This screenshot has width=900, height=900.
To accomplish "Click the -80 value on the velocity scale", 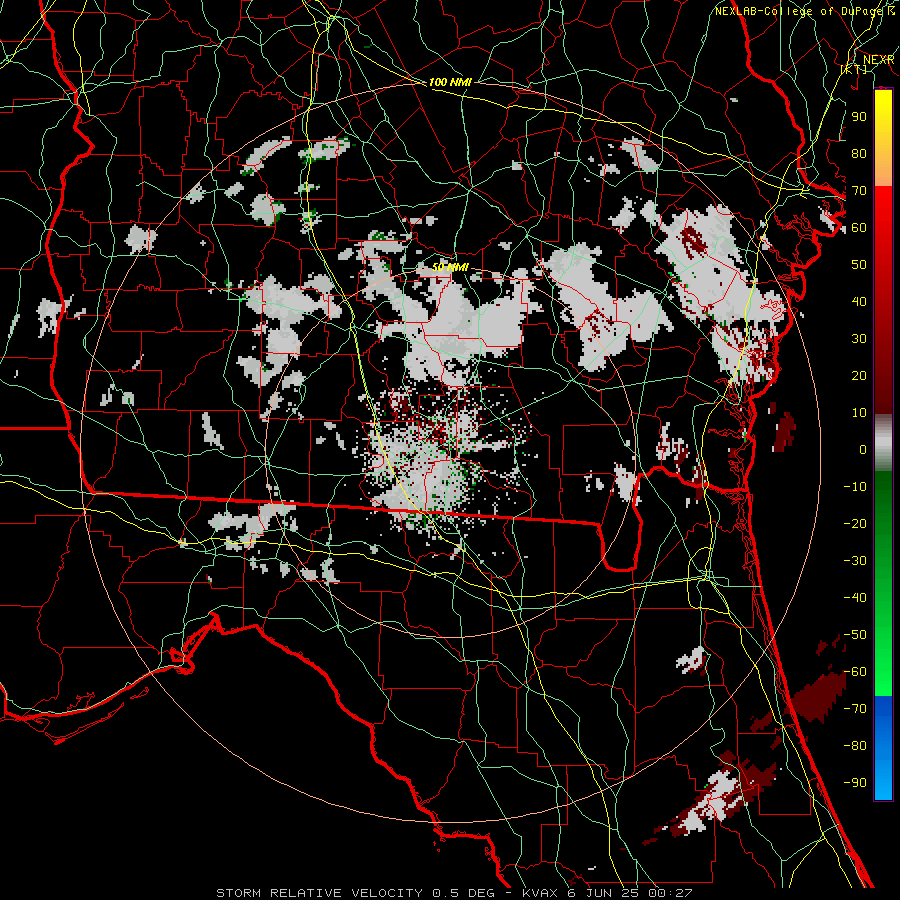I will [855, 746].
